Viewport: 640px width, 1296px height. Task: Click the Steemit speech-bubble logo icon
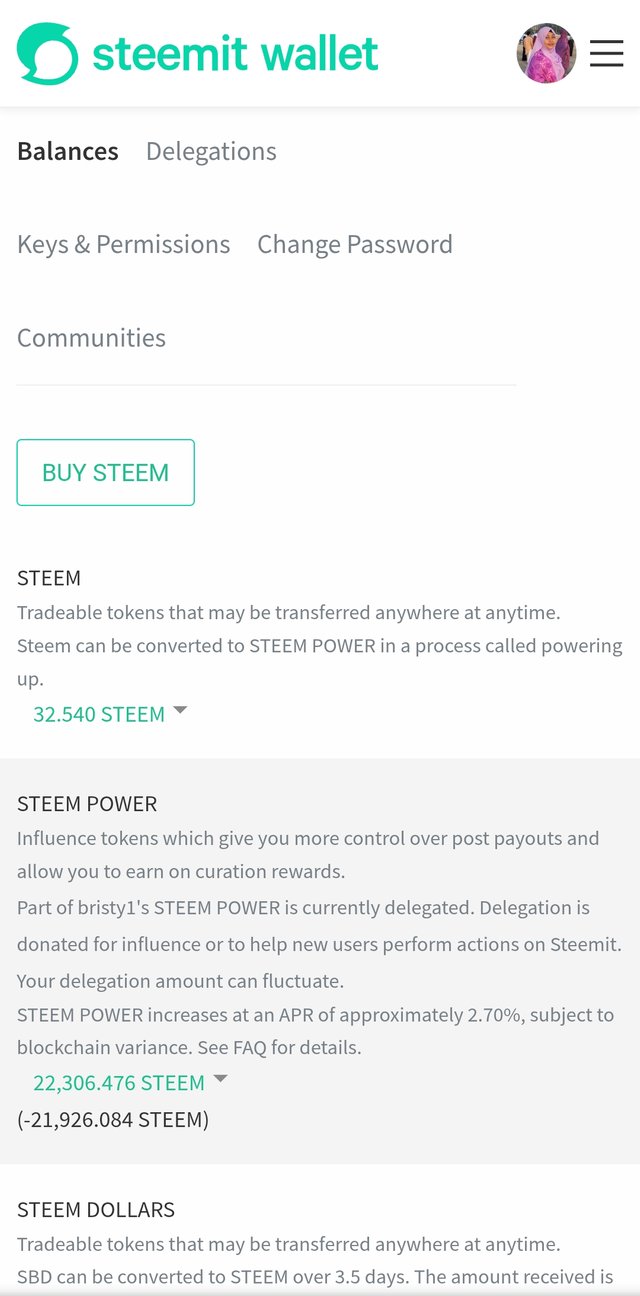point(47,53)
